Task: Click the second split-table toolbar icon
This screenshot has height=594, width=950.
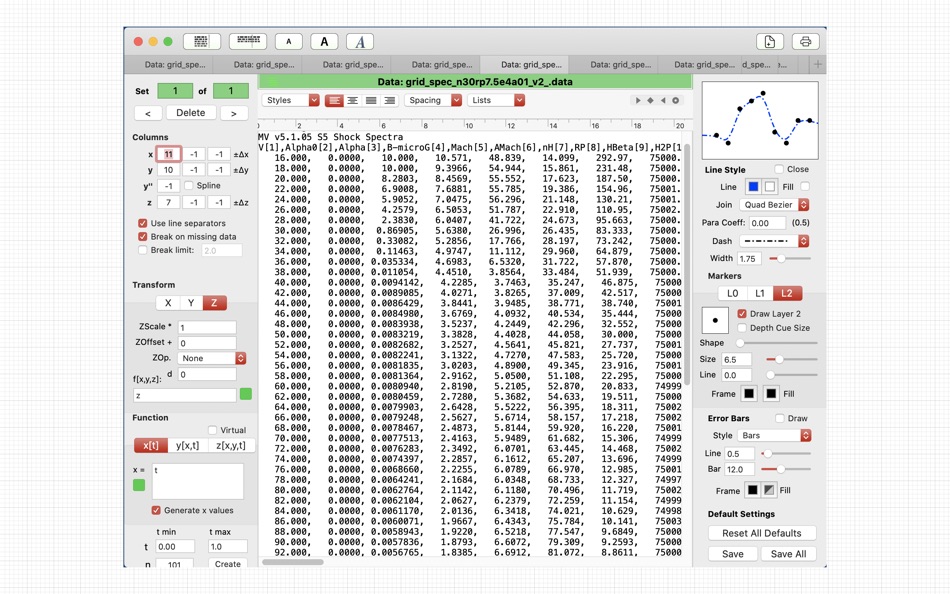Action: click(248, 41)
